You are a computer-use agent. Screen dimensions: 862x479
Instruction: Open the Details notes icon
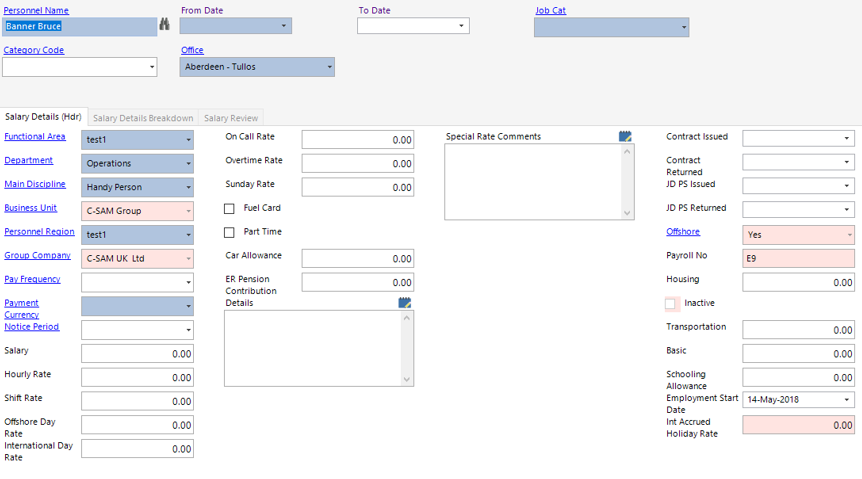click(x=405, y=302)
